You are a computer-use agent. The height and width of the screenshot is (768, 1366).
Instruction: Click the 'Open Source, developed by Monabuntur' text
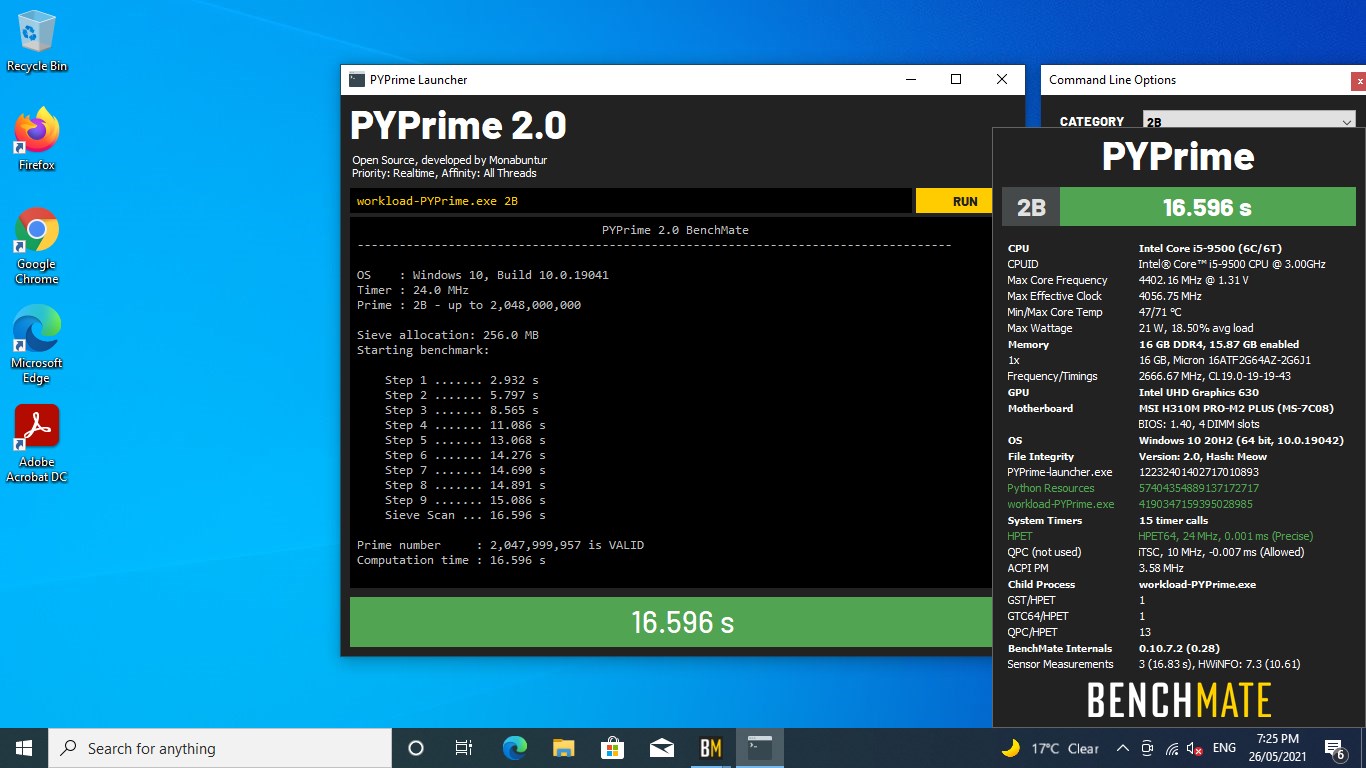[449, 160]
